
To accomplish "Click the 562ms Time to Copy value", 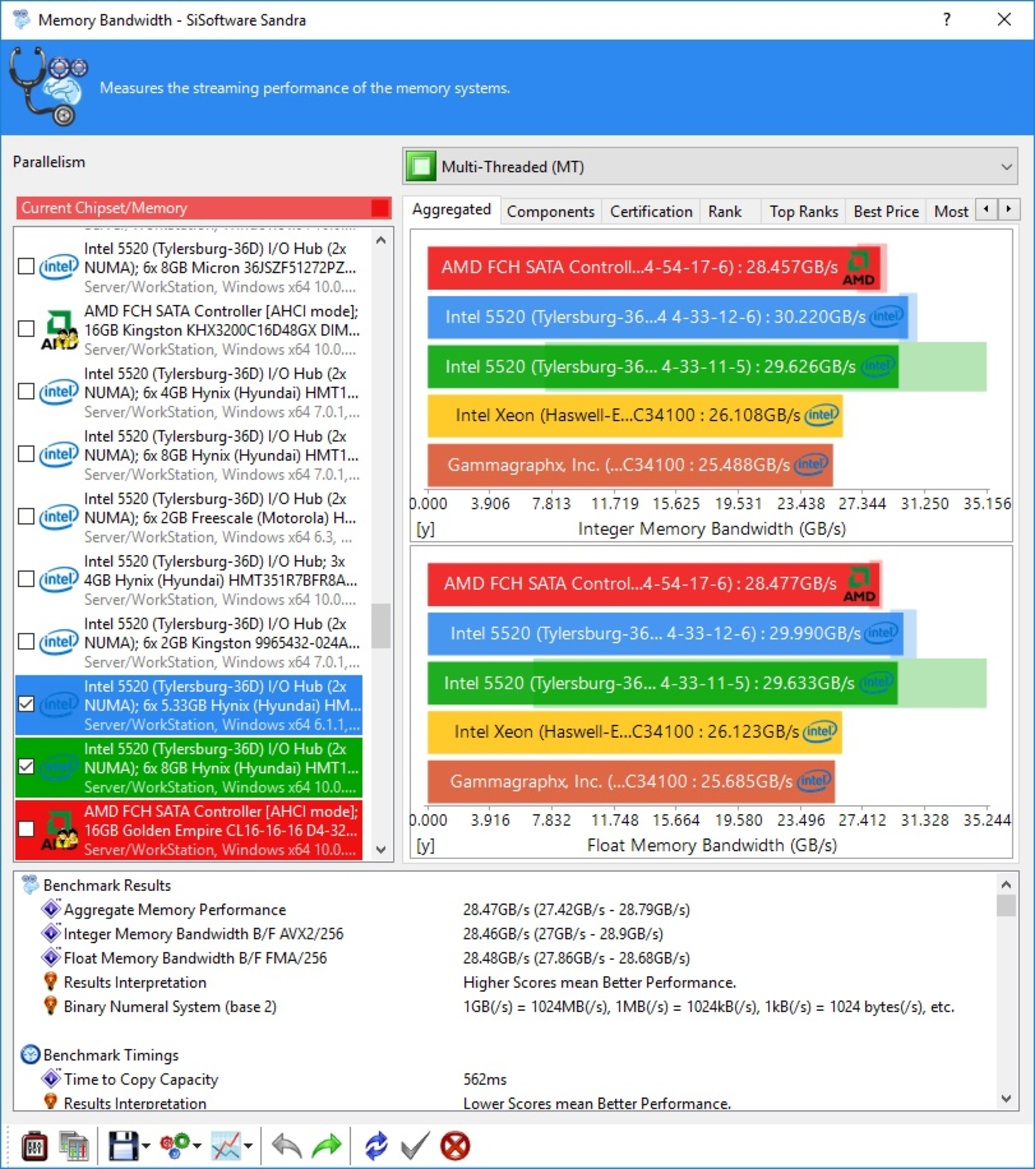I will [x=485, y=1080].
